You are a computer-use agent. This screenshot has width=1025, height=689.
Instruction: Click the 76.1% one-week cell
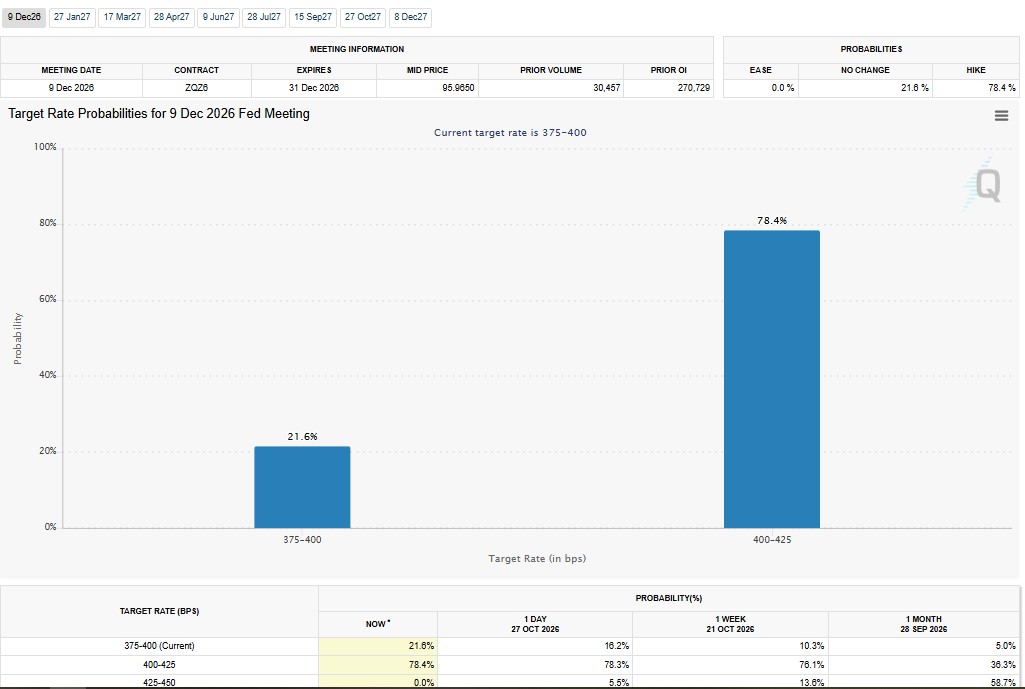pos(730,665)
